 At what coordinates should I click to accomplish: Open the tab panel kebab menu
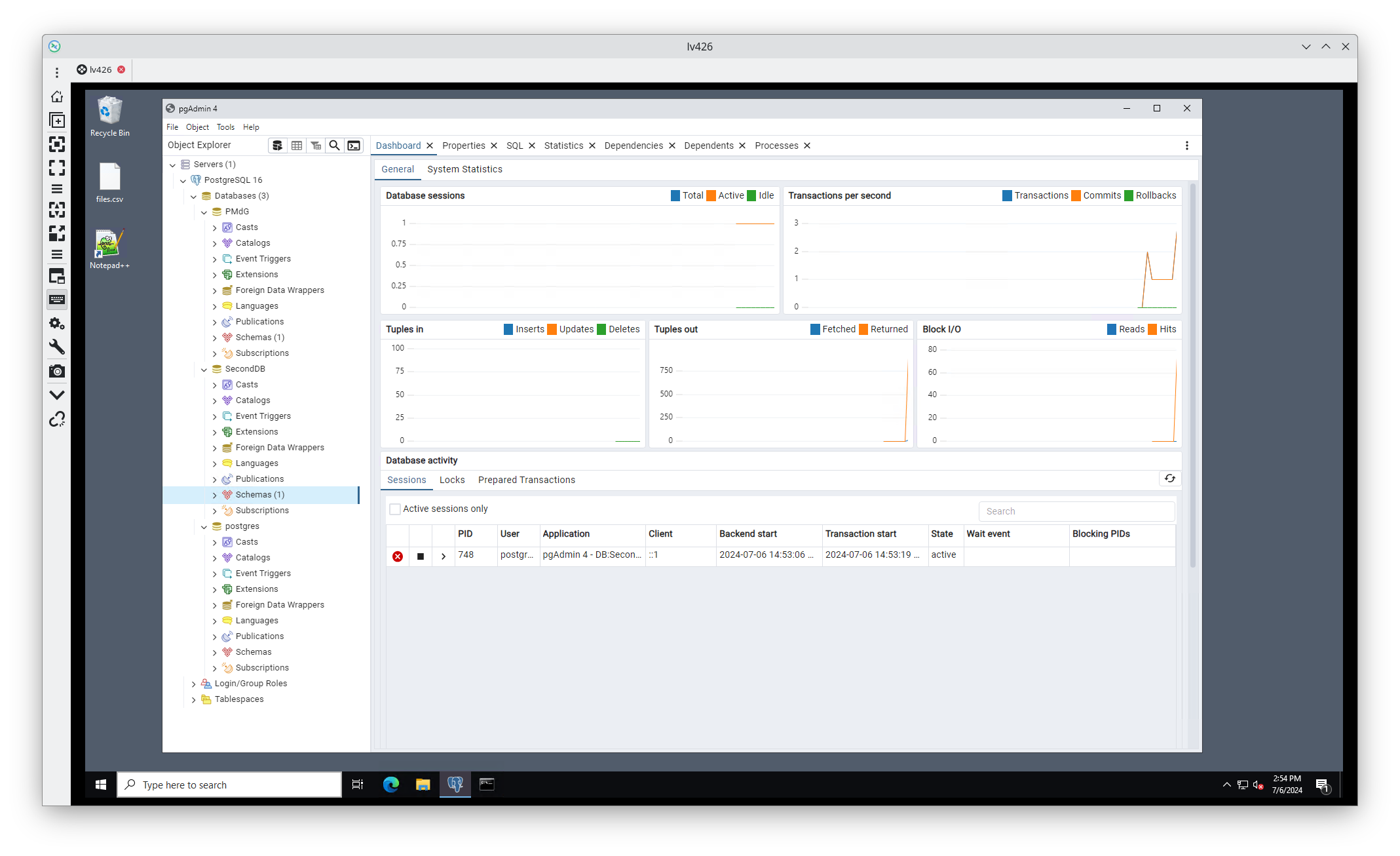1186,146
